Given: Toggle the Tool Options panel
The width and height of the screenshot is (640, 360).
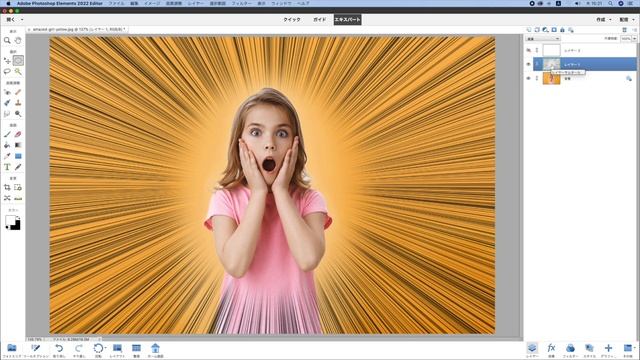Looking at the screenshot, I should [x=36, y=350].
